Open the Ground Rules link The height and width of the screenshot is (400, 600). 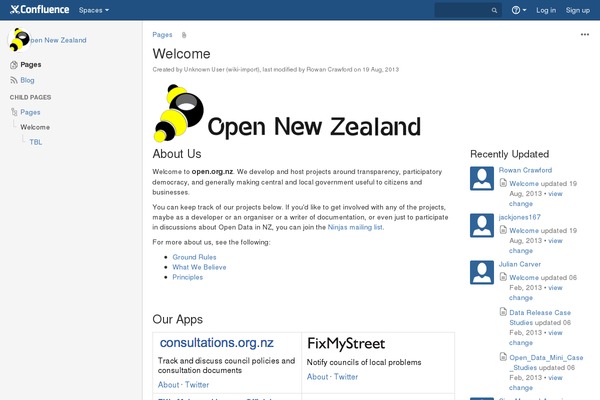click(194, 257)
